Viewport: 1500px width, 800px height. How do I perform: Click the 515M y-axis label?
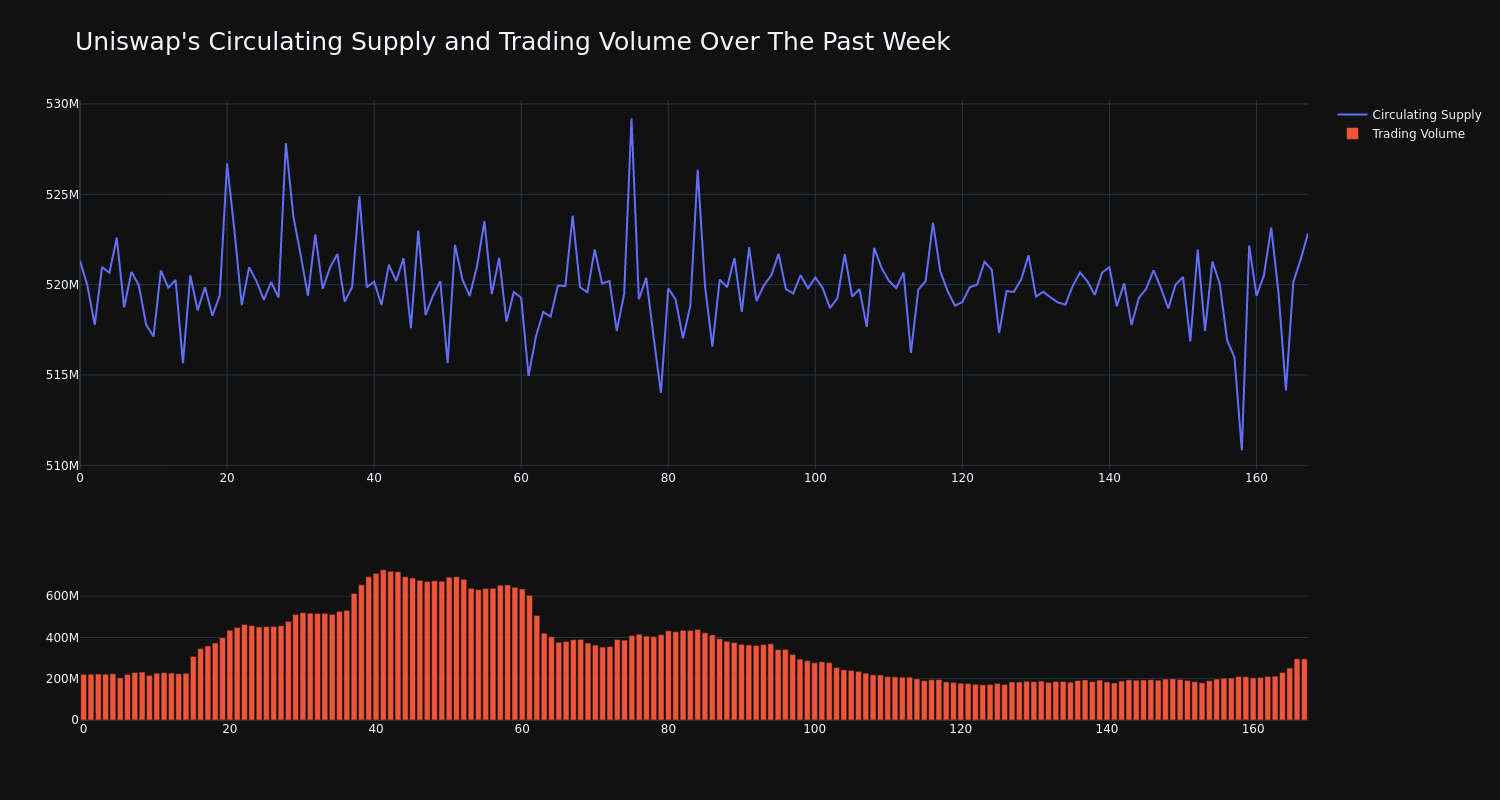[x=62, y=375]
